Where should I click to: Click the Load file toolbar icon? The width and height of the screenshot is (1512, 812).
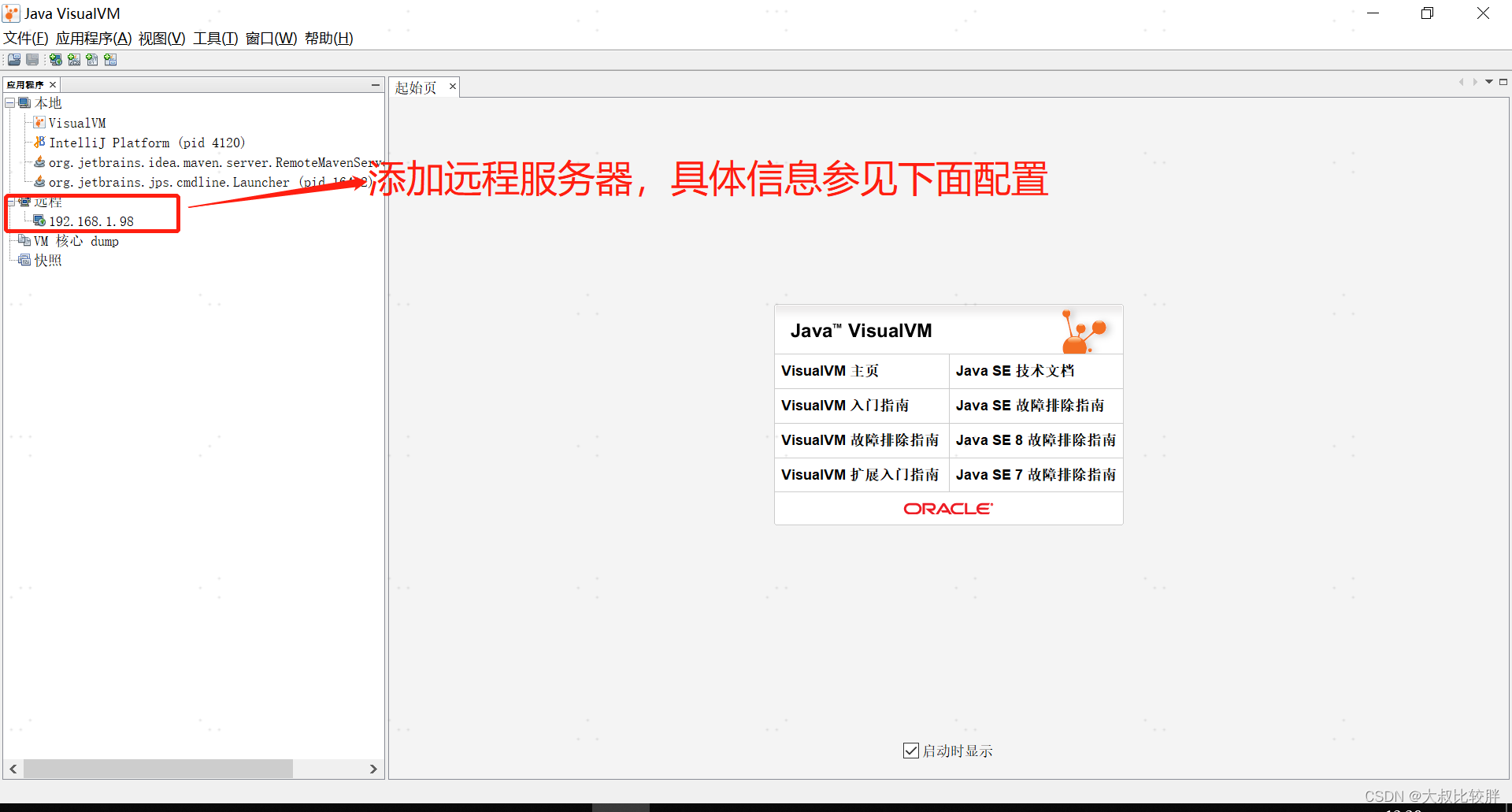tap(14, 60)
